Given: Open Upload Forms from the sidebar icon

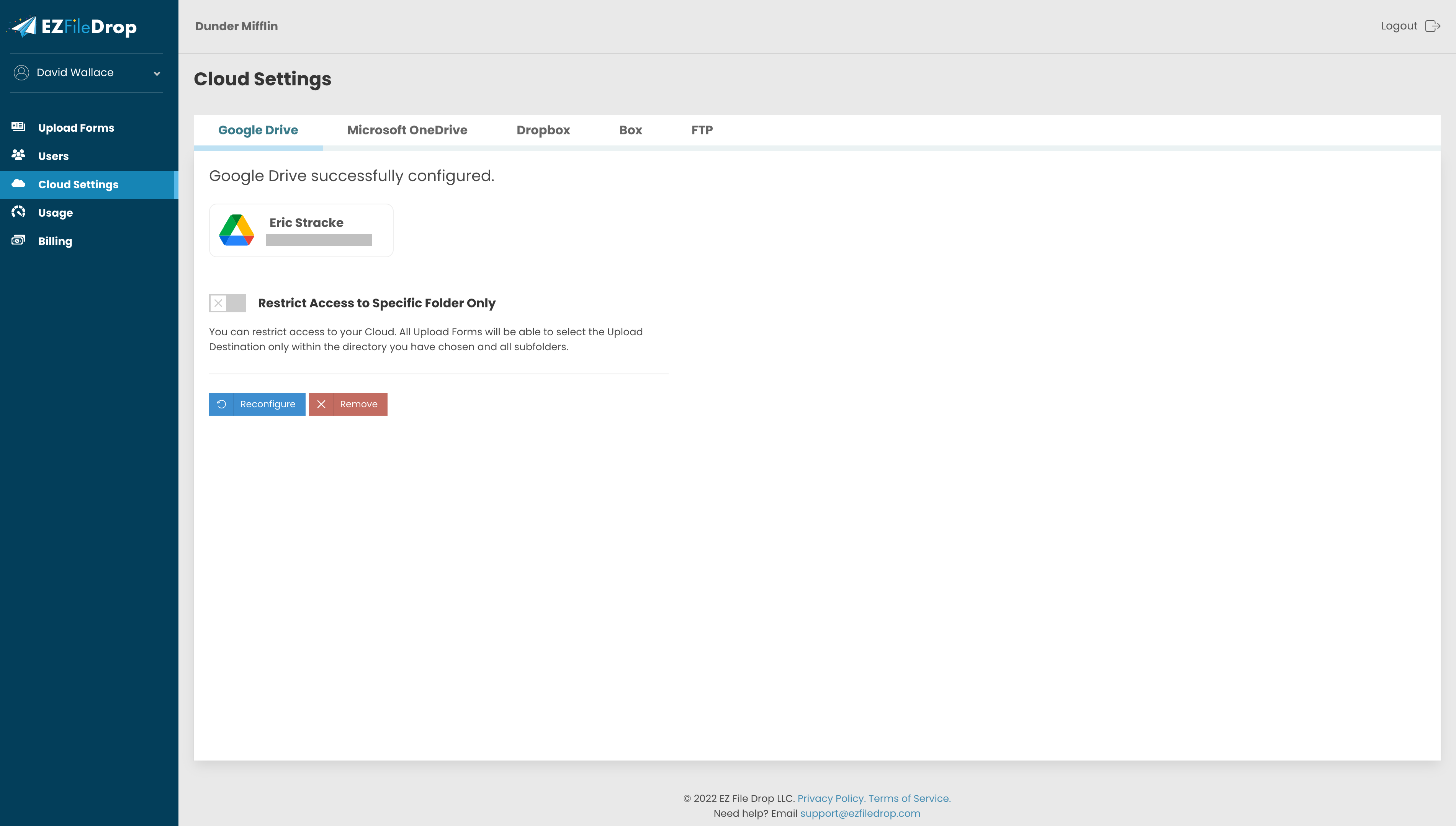Looking at the screenshot, I should pos(18,127).
